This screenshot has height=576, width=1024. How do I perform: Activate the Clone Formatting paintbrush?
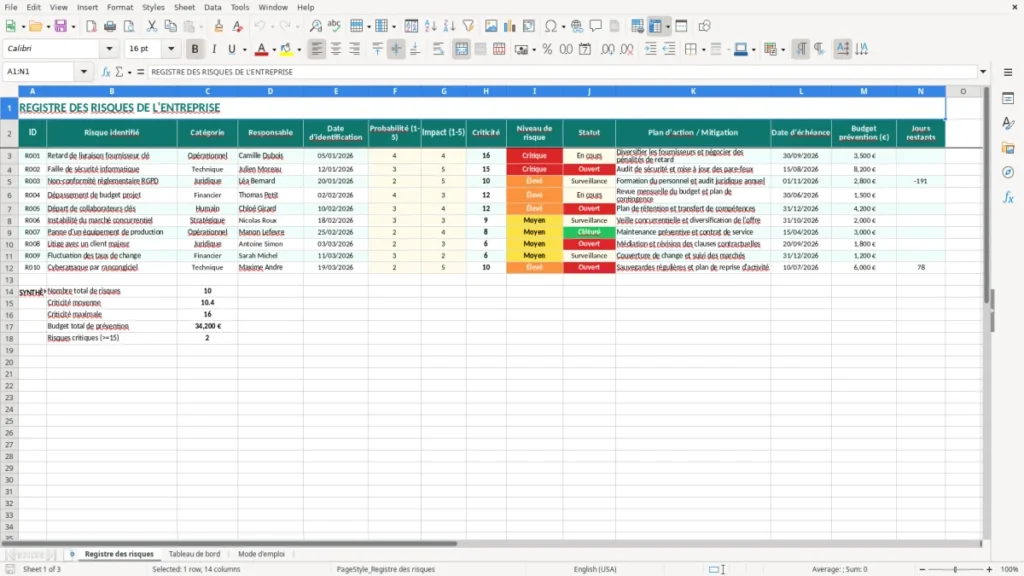(x=218, y=26)
